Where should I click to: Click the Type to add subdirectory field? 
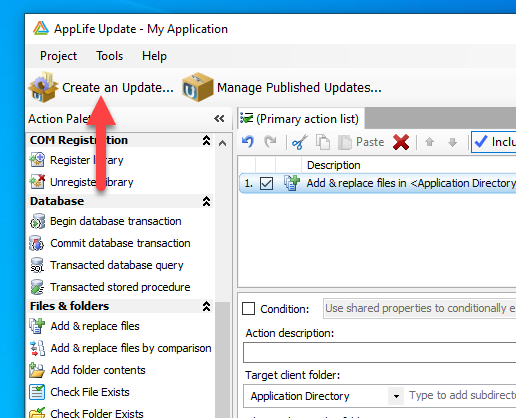pyautogui.click(x=462, y=396)
